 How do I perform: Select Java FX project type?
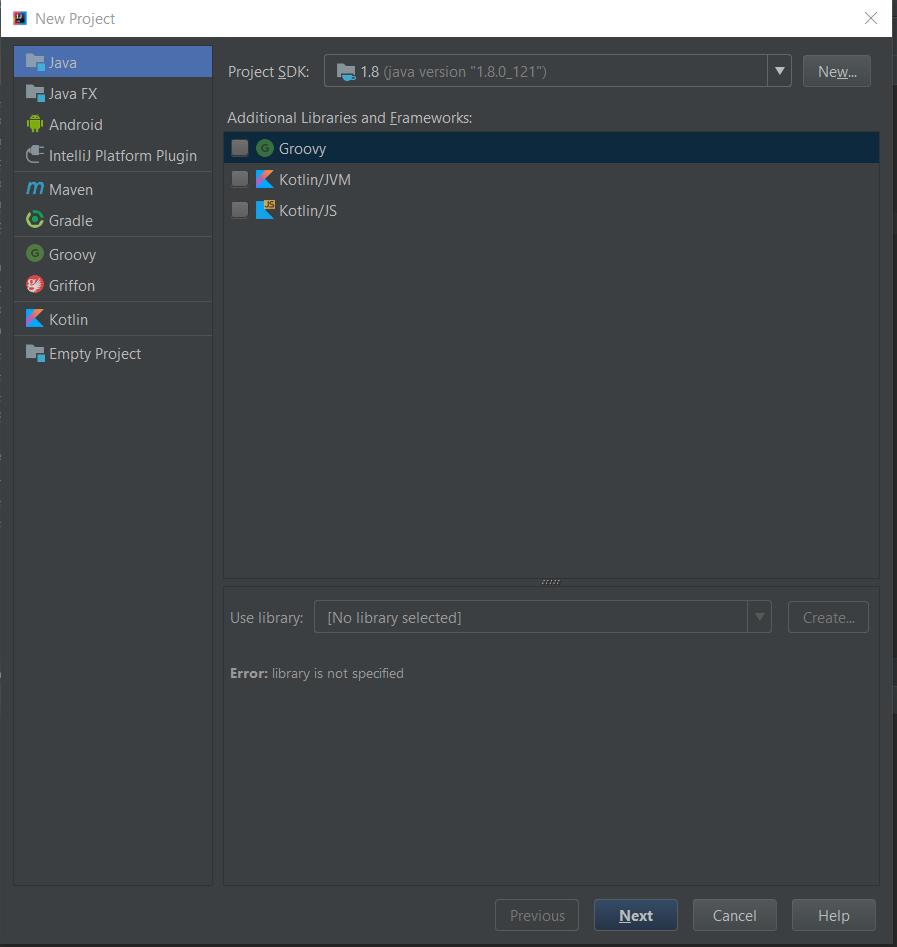(113, 93)
